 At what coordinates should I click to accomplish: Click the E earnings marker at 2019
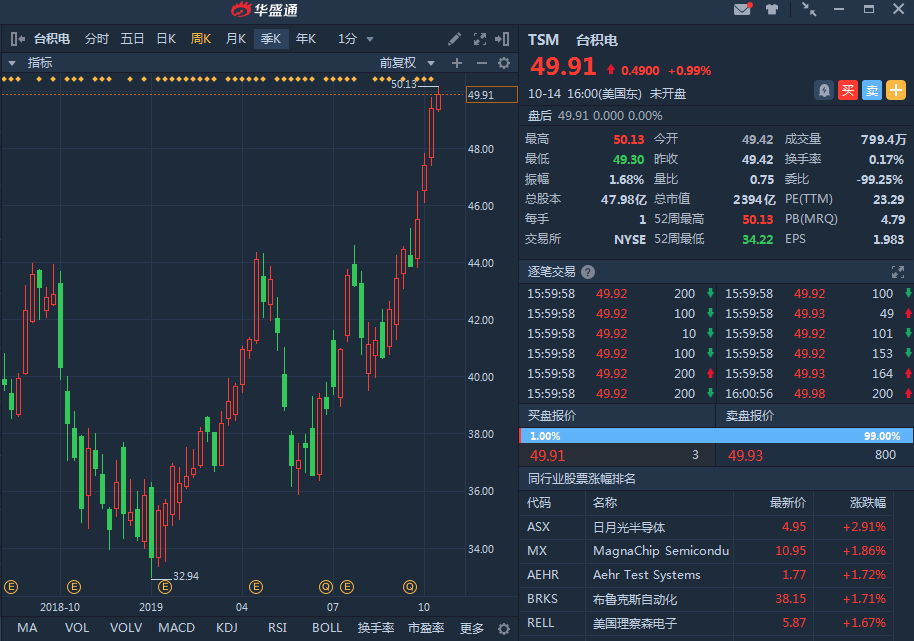click(x=165, y=587)
